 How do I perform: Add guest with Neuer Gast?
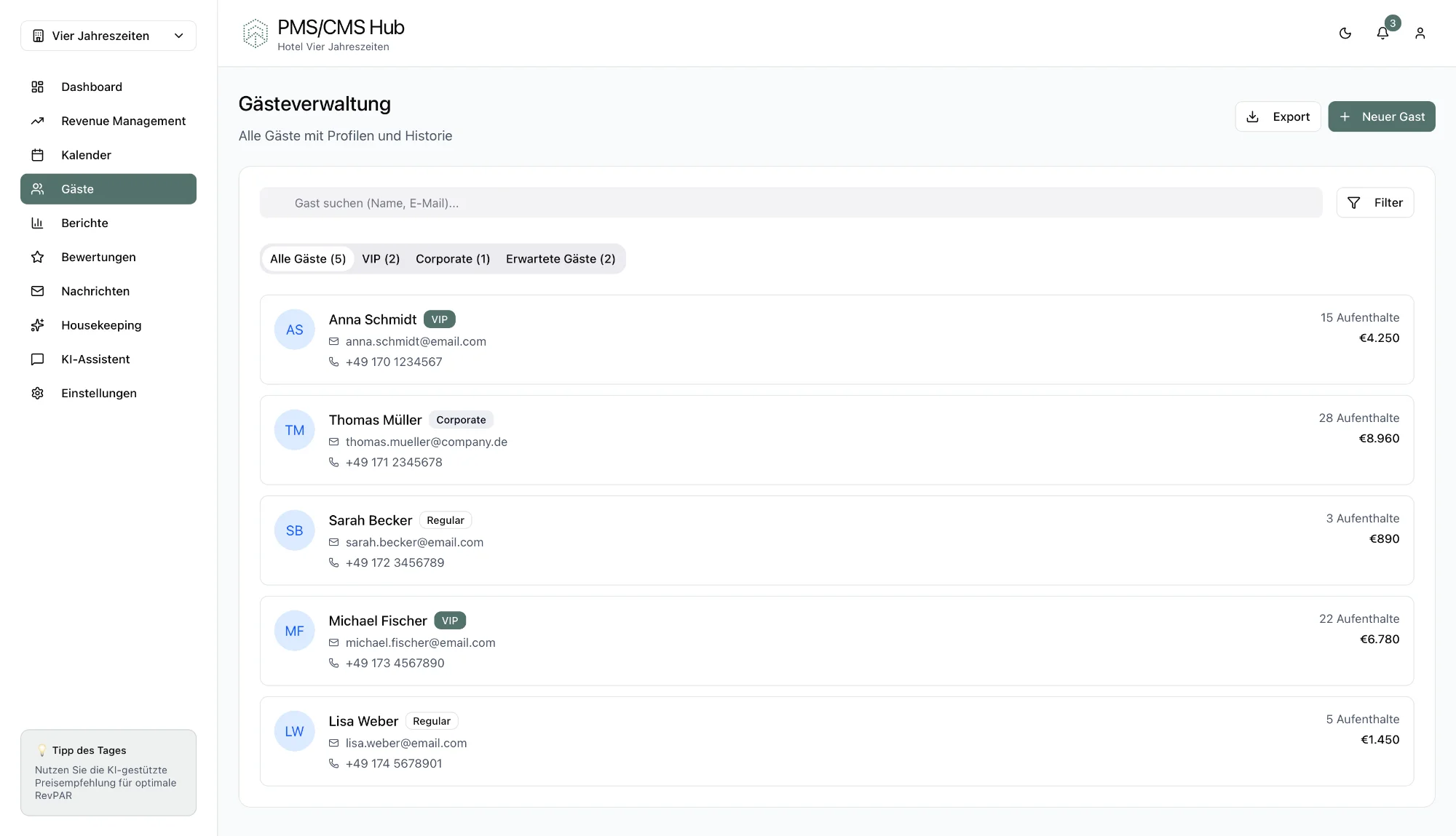[x=1381, y=116]
